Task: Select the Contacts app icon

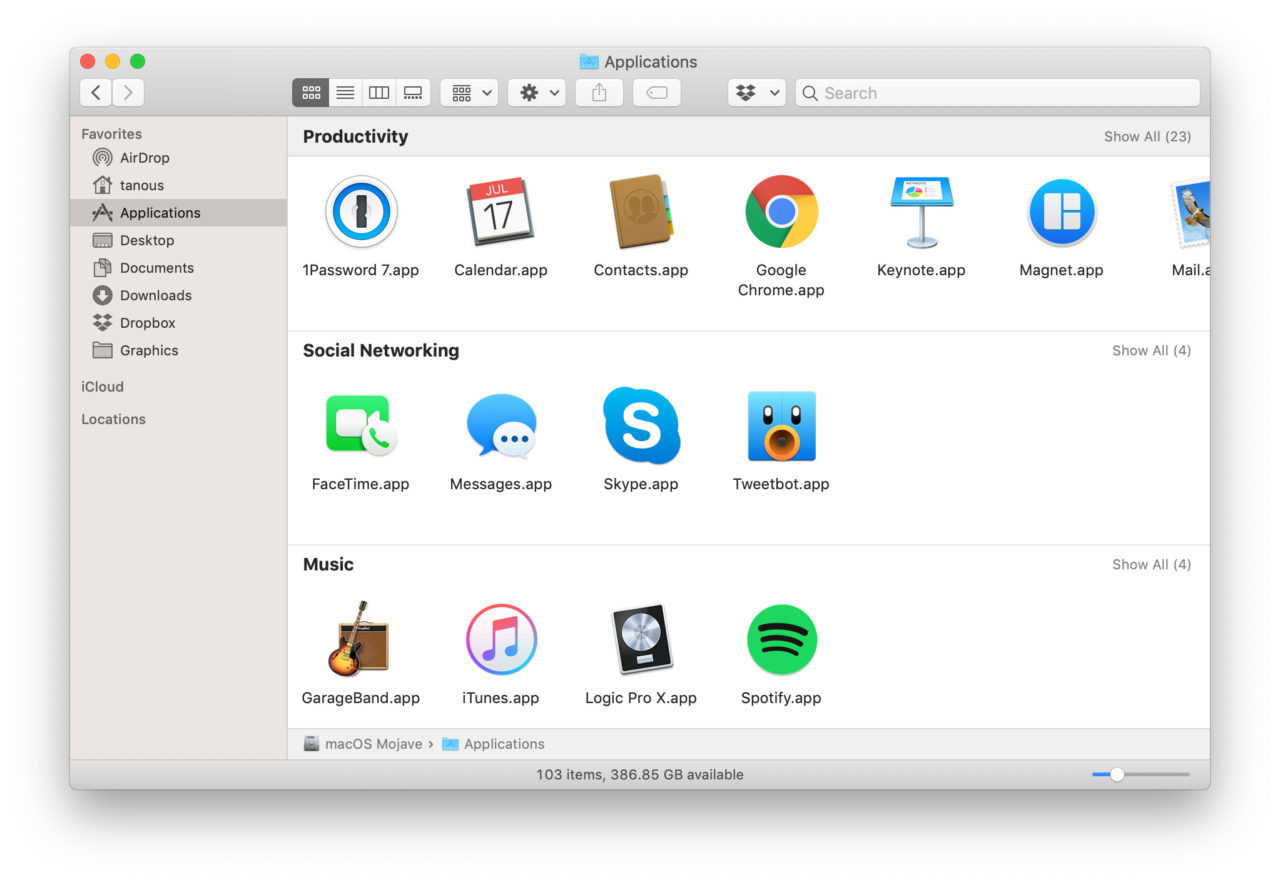Action: coord(641,212)
